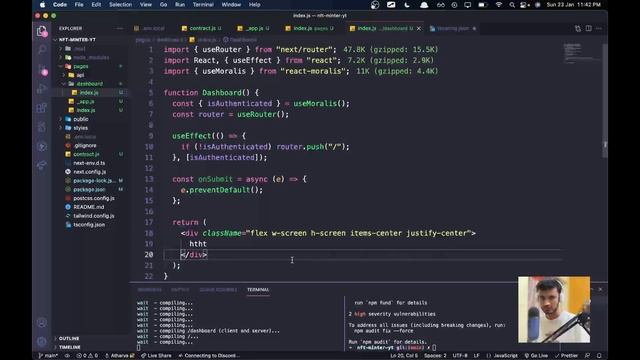Expand the Outline section
Image resolution: width=640 pixels, height=360 pixels.
click(69, 338)
